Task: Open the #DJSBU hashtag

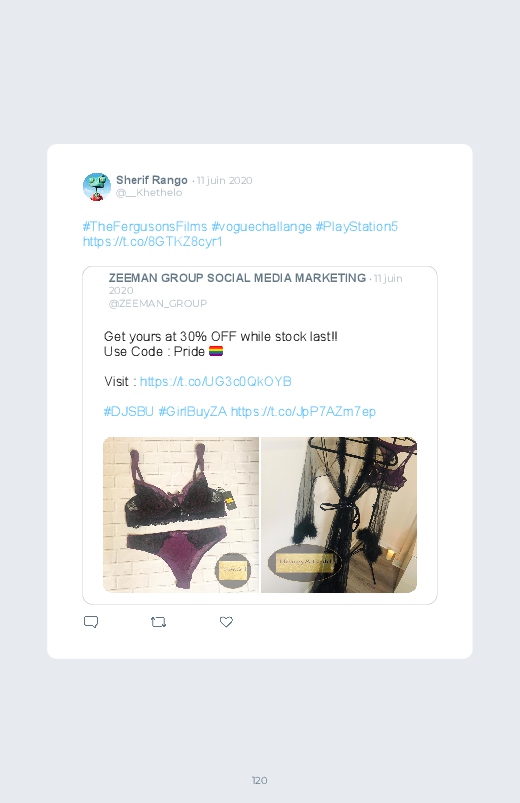Action: point(129,411)
